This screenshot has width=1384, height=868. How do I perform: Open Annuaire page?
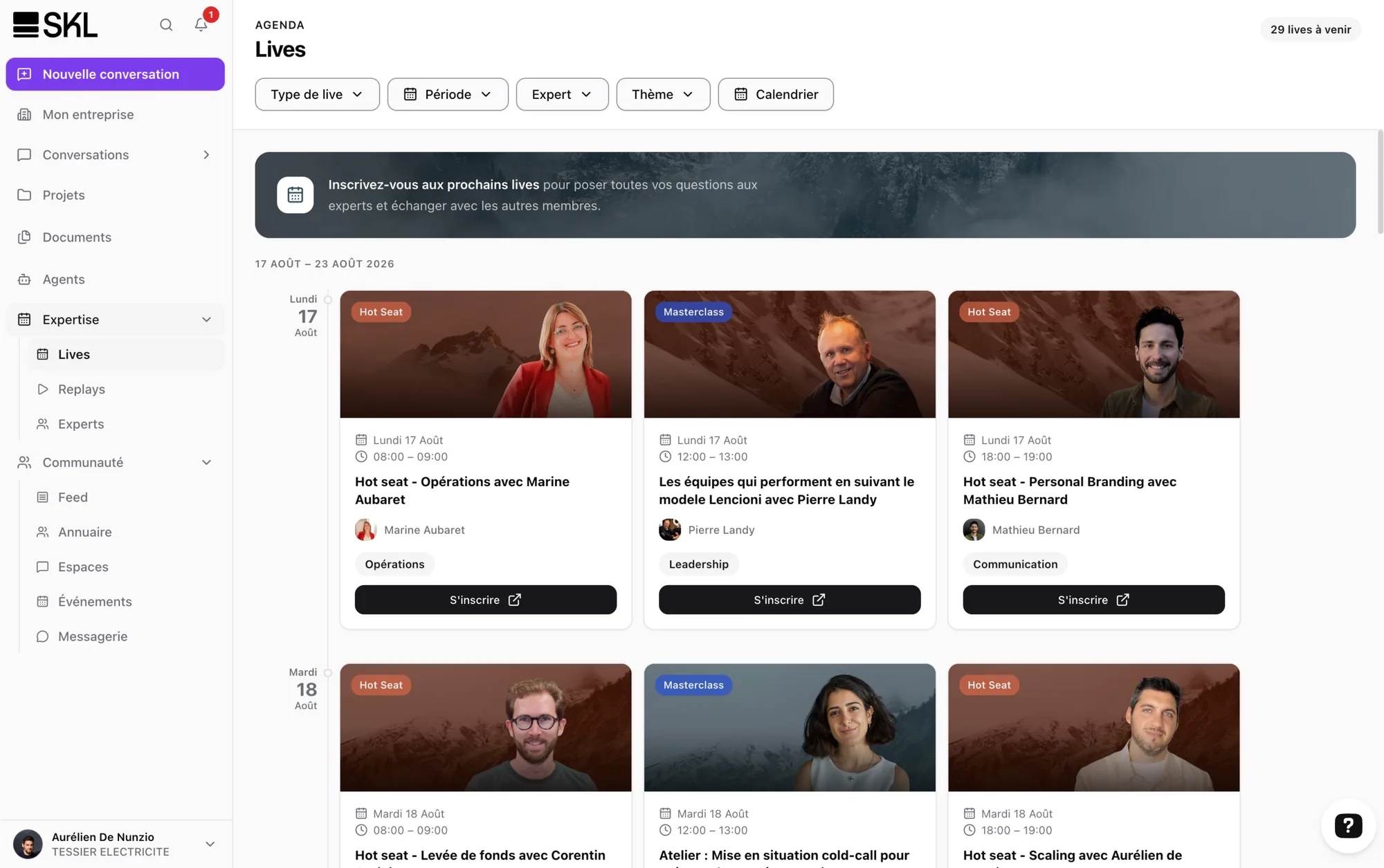point(126,532)
